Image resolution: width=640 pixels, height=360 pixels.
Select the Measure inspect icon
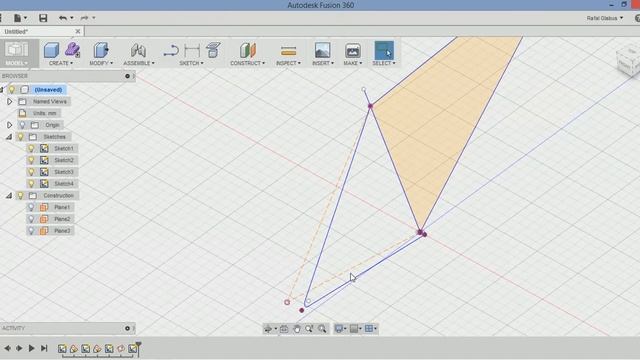pyautogui.click(x=288, y=51)
